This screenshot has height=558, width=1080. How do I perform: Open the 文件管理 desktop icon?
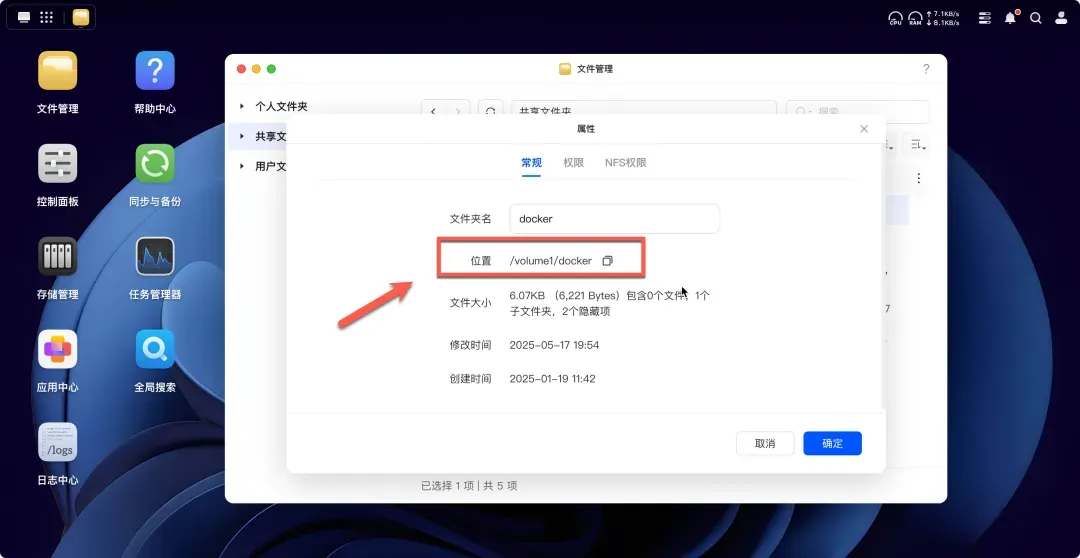pyautogui.click(x=58, y=70)
